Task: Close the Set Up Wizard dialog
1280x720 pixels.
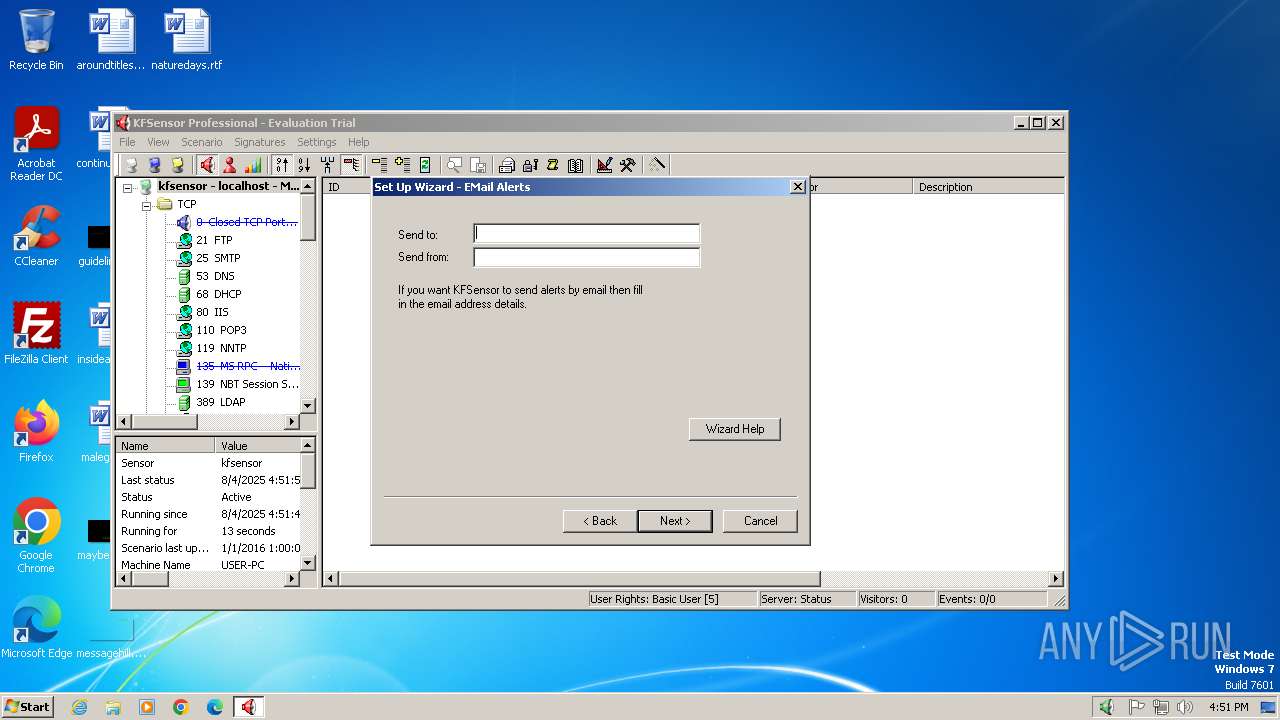Action: pos(797,187)
